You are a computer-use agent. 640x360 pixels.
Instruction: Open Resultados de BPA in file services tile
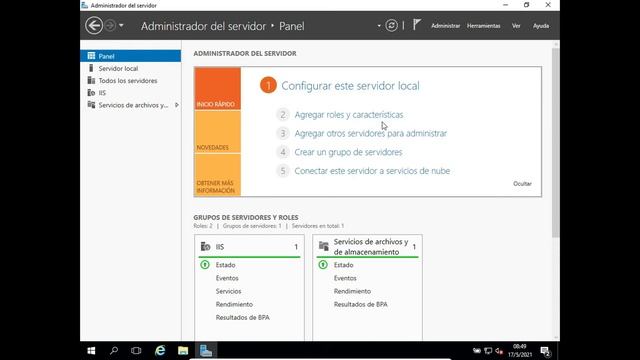click(x=360, y=304)
